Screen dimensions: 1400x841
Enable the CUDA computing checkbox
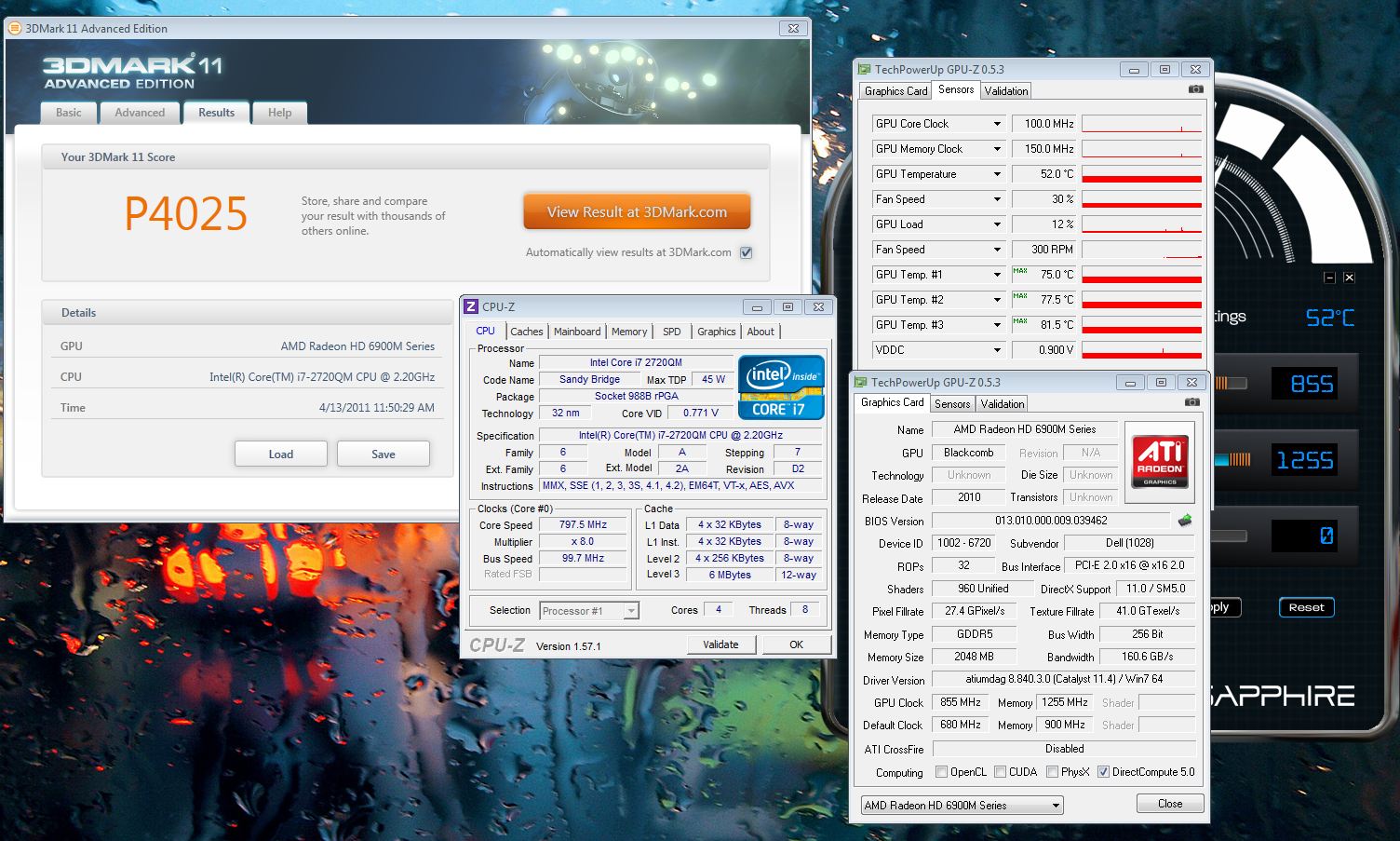(1000, 772)
